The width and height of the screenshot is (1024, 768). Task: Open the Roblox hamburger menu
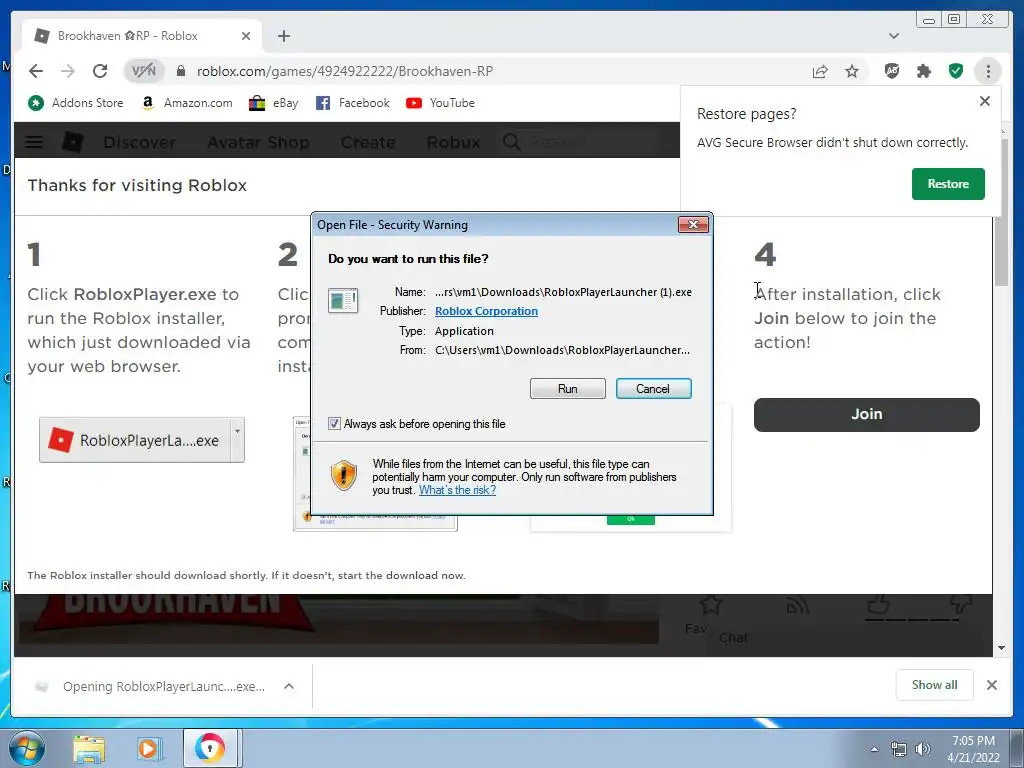[x=34, y=142]
